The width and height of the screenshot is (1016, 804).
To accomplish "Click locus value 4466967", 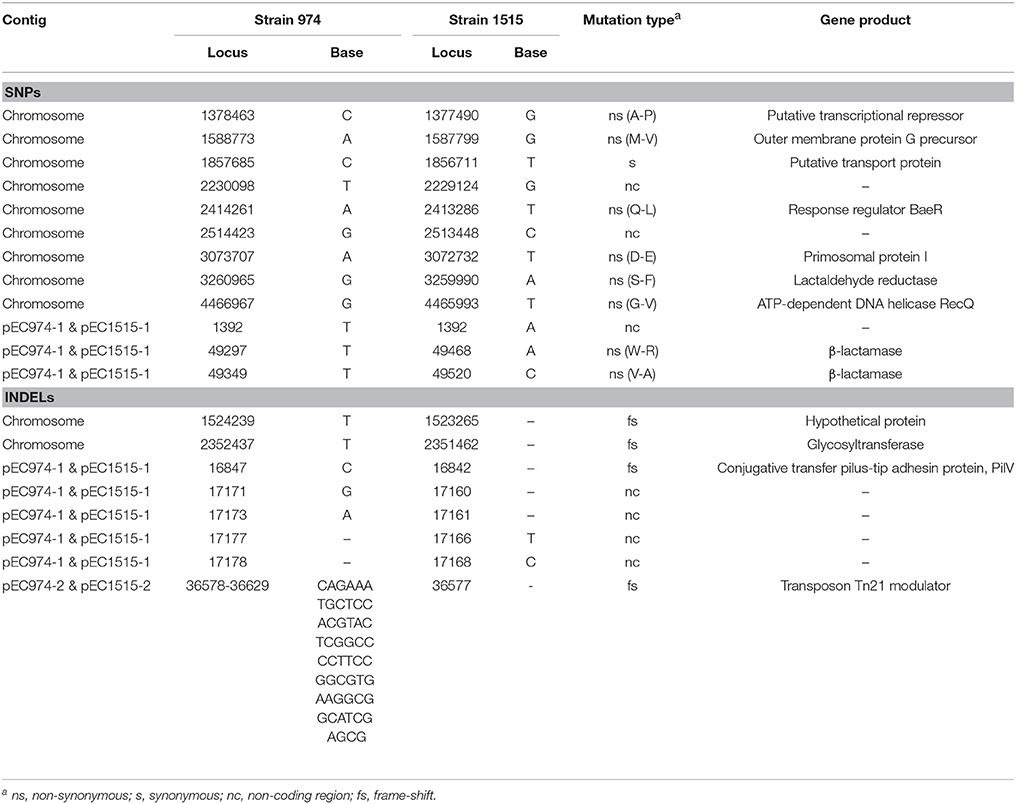I will pos(227,303).
